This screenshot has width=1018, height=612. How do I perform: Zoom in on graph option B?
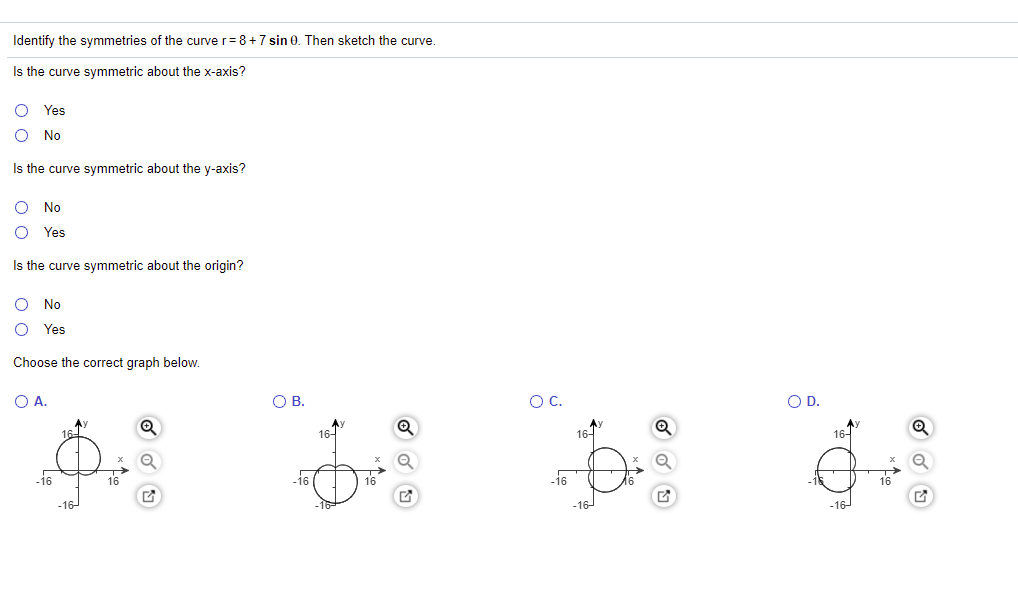click(x=404, y=427)
